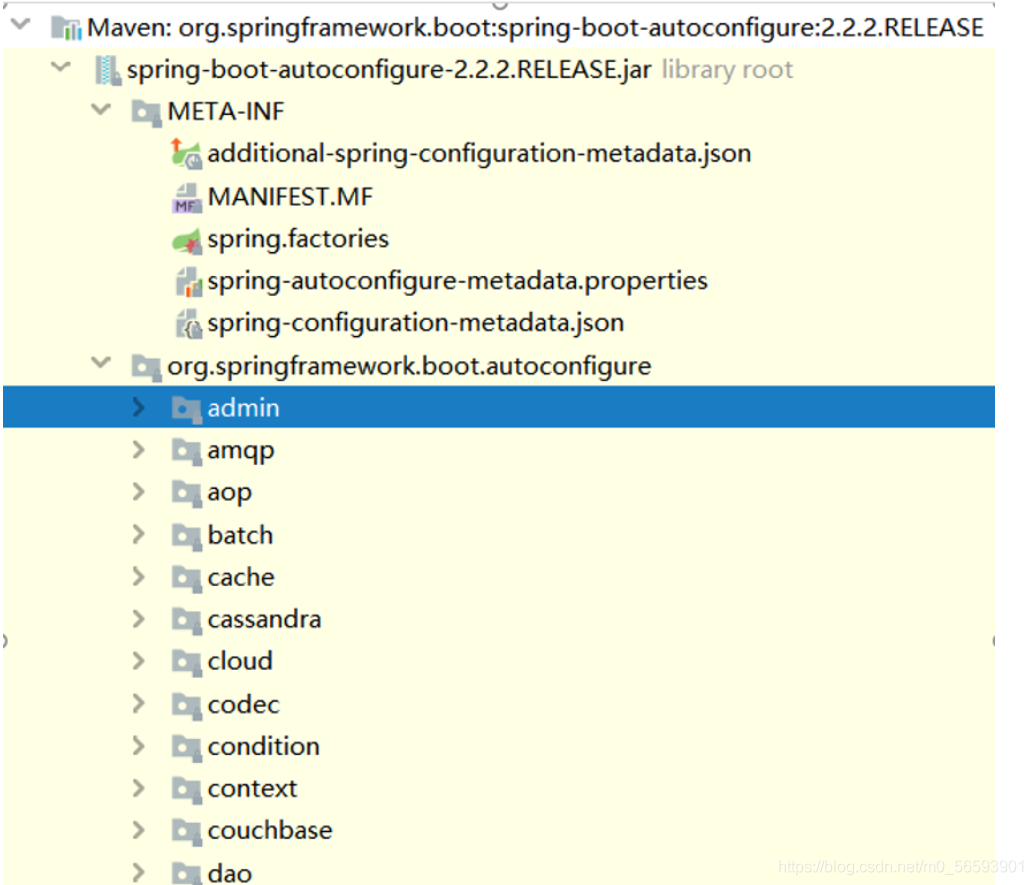
Task: Click the couchbase package folder icon
Action: click(x=186, y=832)
